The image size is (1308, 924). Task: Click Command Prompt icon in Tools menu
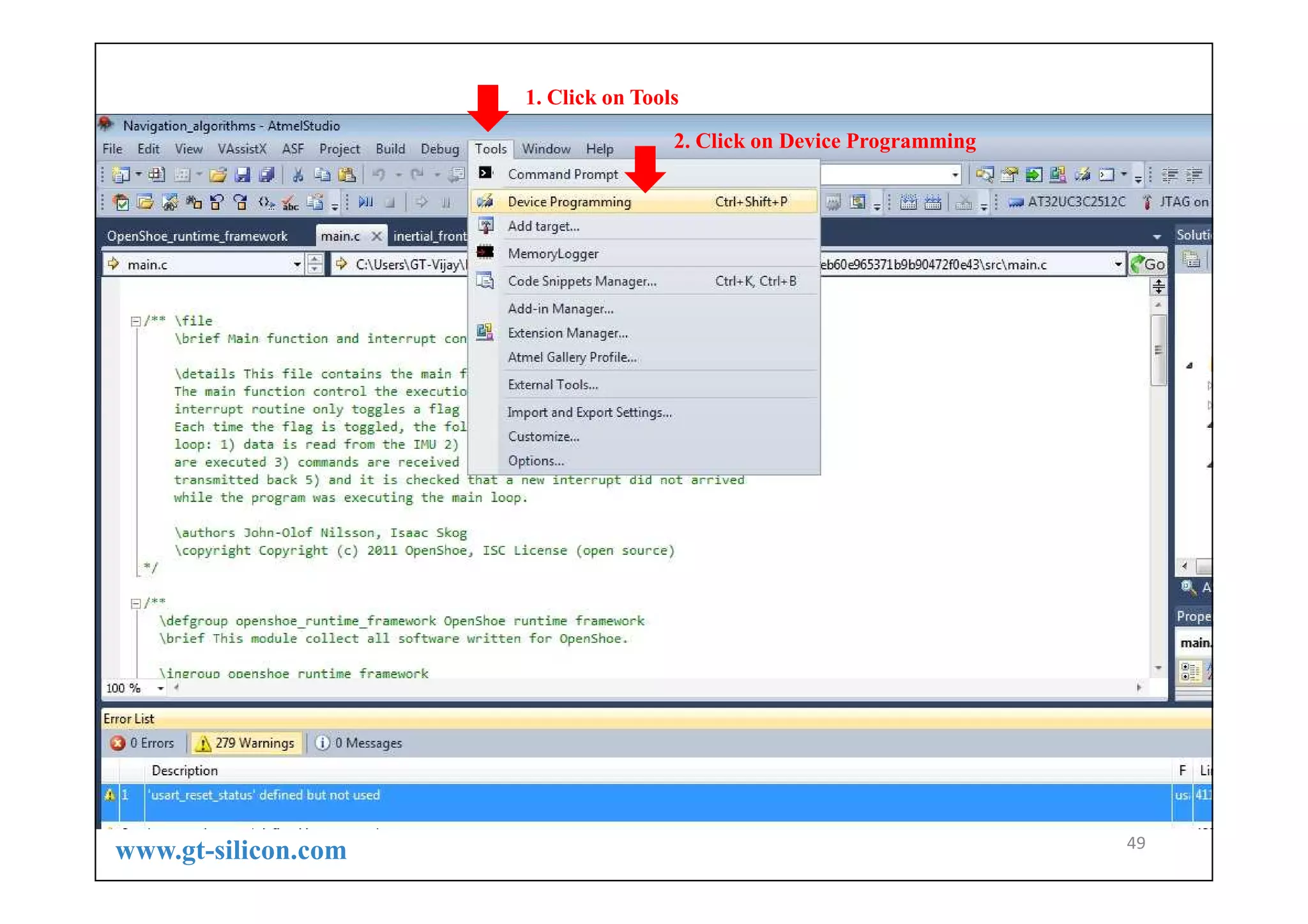coord(486,173)
